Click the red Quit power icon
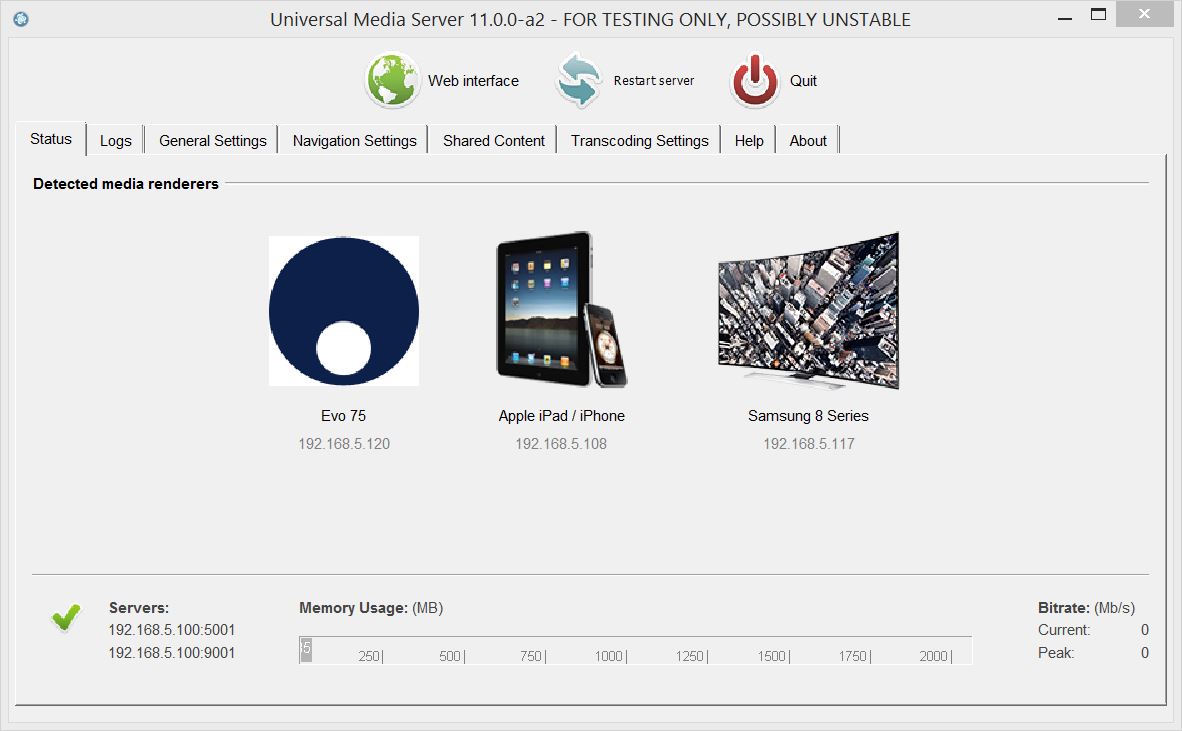Screen dimensions: 1182x731 [755, 80]
